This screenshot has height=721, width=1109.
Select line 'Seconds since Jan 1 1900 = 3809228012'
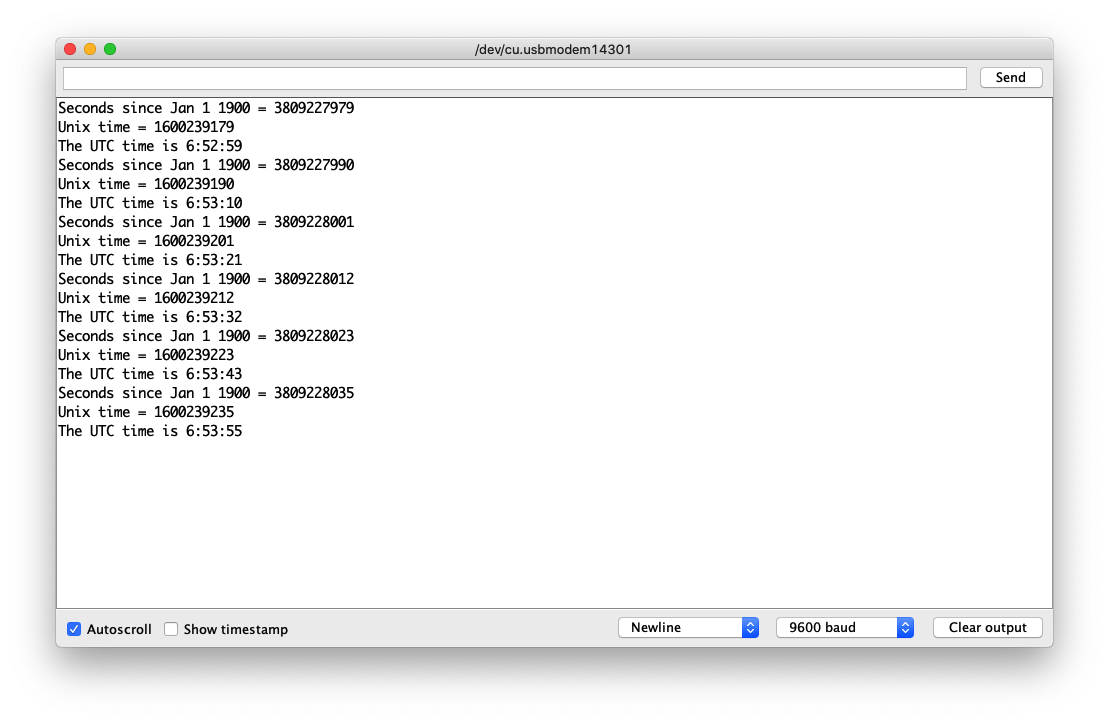pos(206,279)
